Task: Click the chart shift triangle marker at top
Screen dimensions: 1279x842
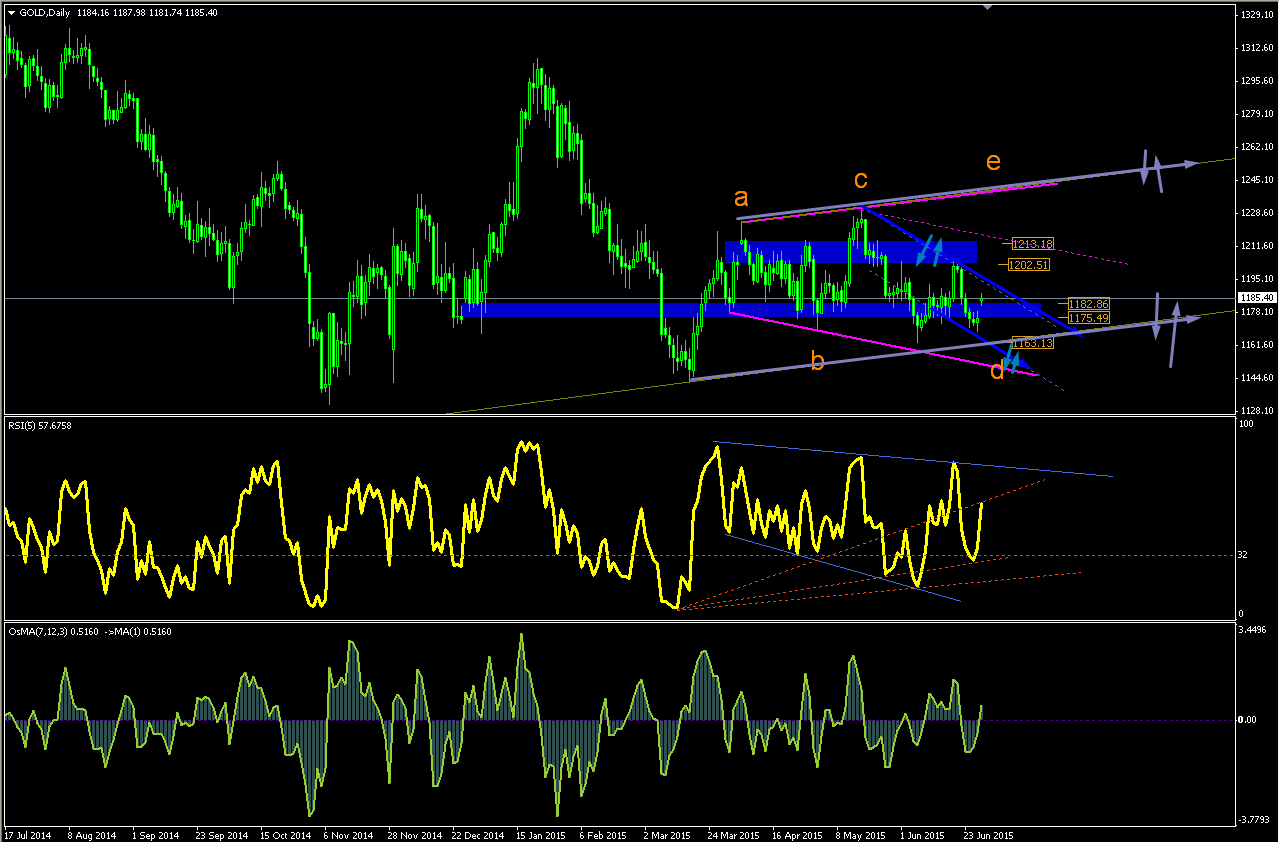Action: 988,7
